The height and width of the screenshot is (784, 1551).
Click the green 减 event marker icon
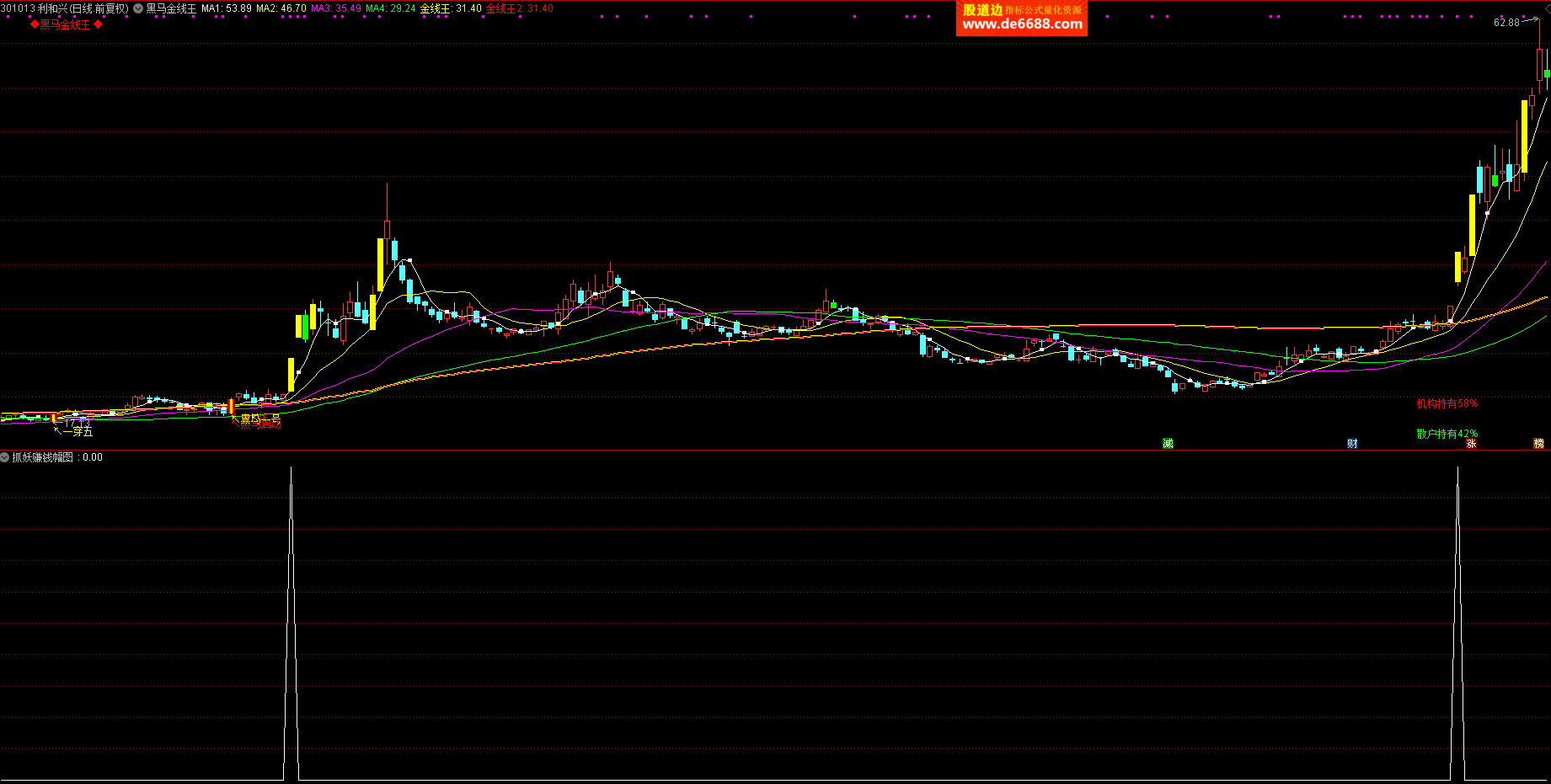pyautogui.click(x=1168, y=444)
